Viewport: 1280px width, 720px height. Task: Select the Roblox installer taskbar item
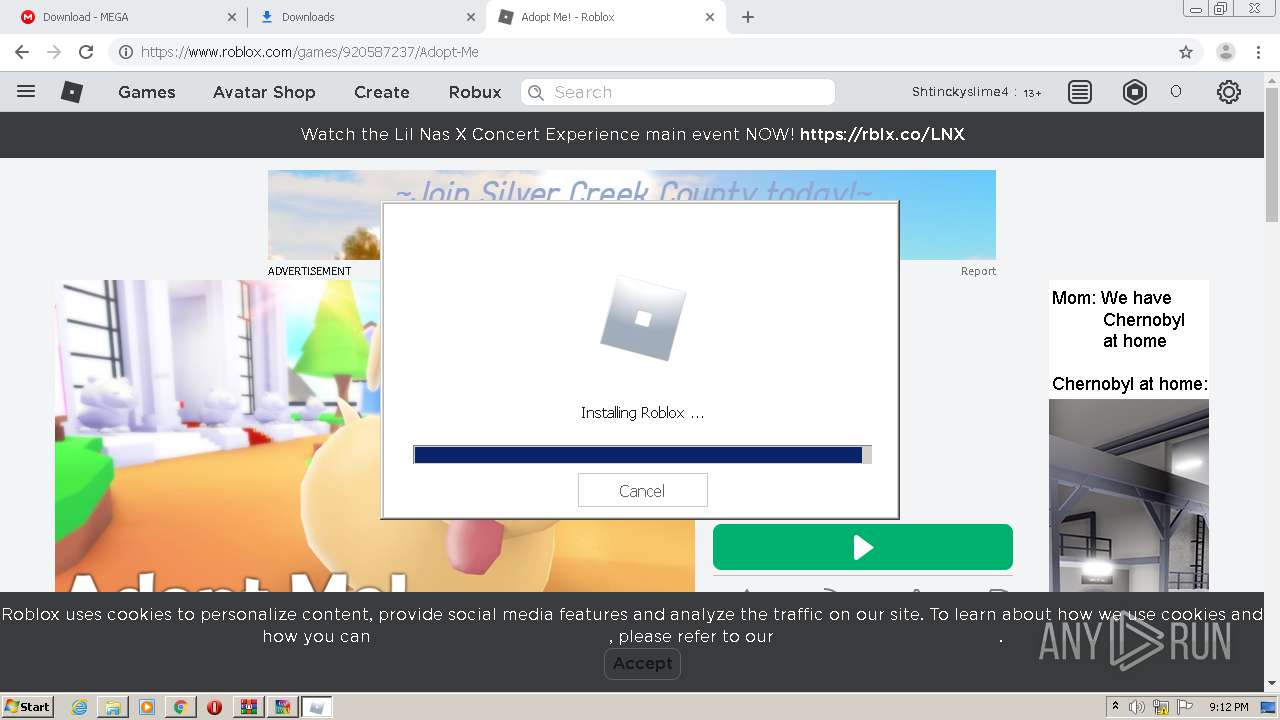[x=317, y=707]
